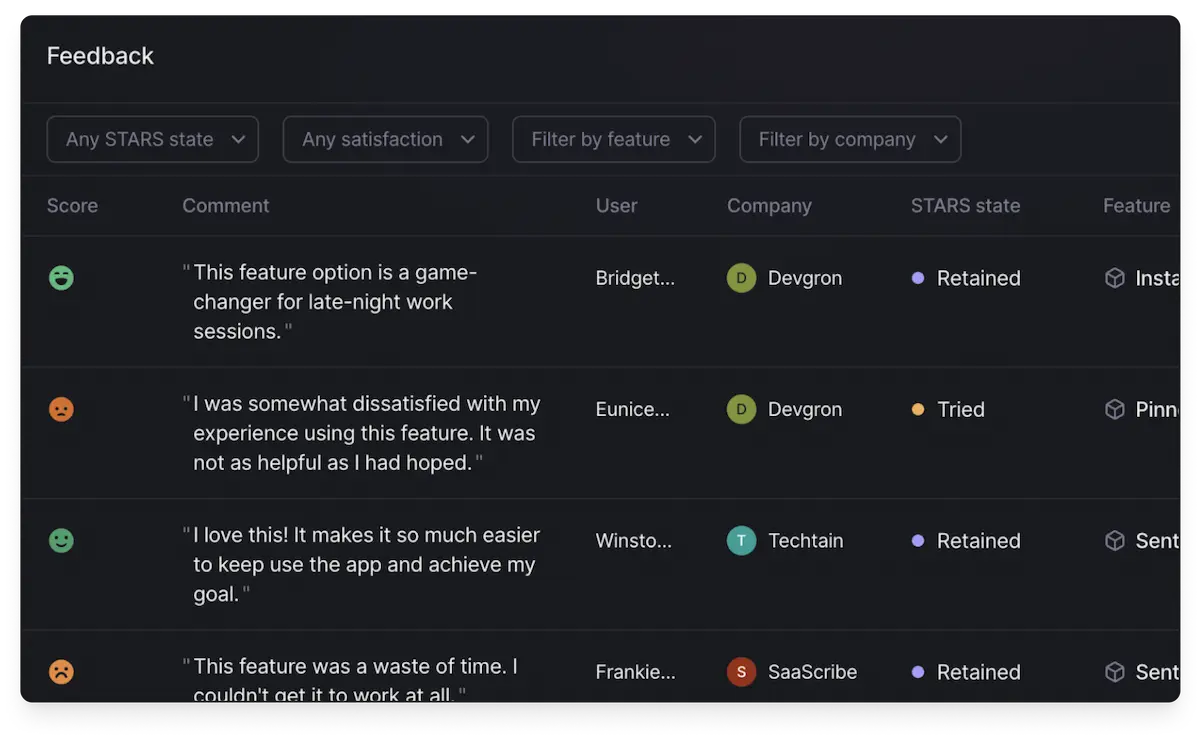Click the laughing green emoji score icon
Viewport: 1200px width, 739px height.
(61, 278)
